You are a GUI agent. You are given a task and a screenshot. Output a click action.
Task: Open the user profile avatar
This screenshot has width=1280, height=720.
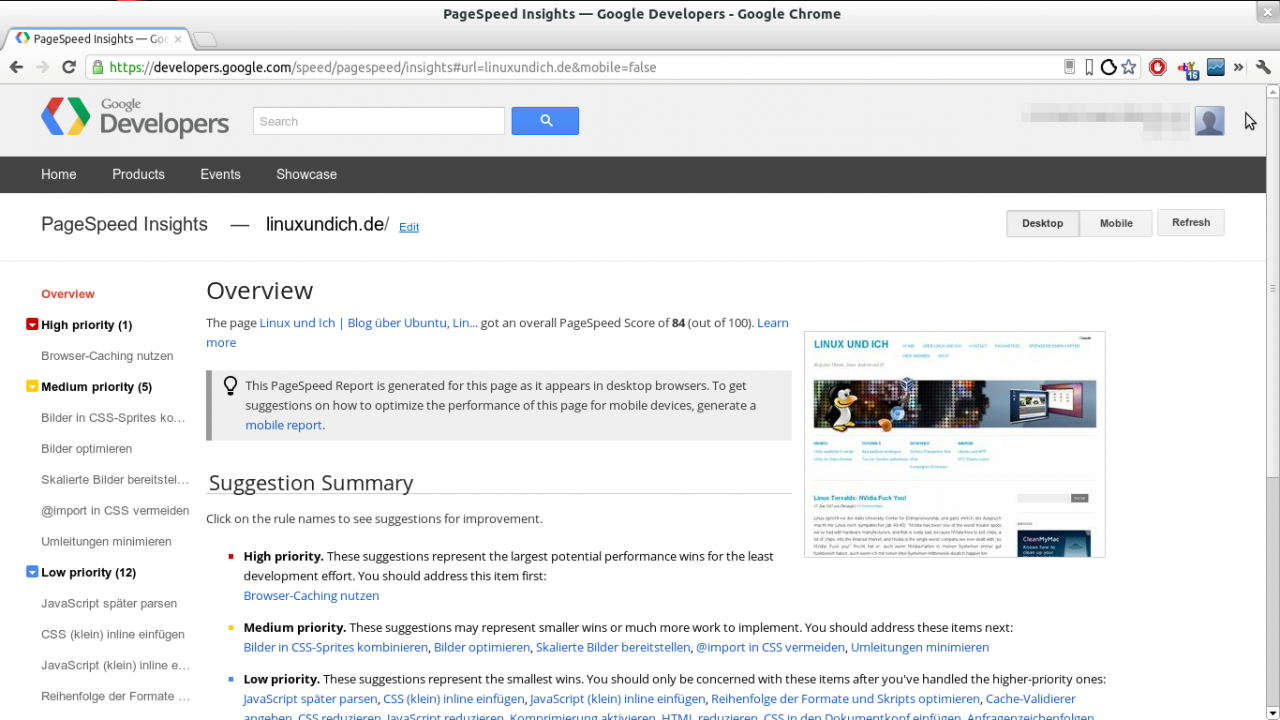[1210, 121]
